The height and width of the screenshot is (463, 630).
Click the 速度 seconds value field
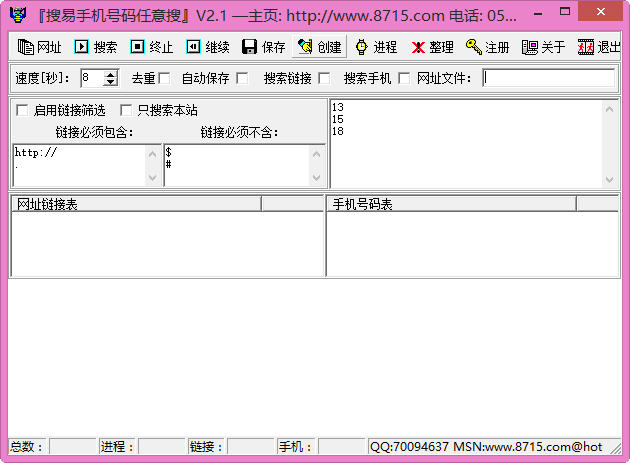92,78
